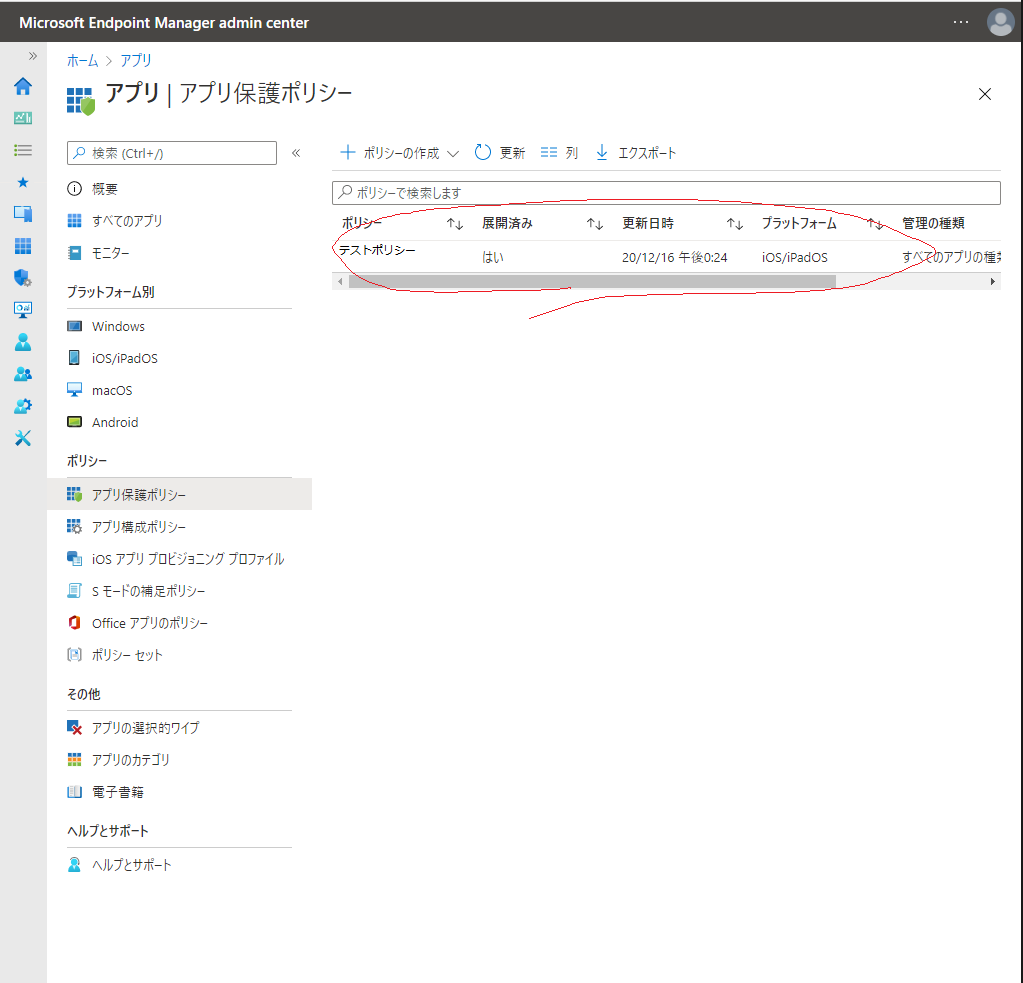Open iOS アプリ プロビジョニング プロファイル
1023x983 pixels.
(x=176, y=558)
